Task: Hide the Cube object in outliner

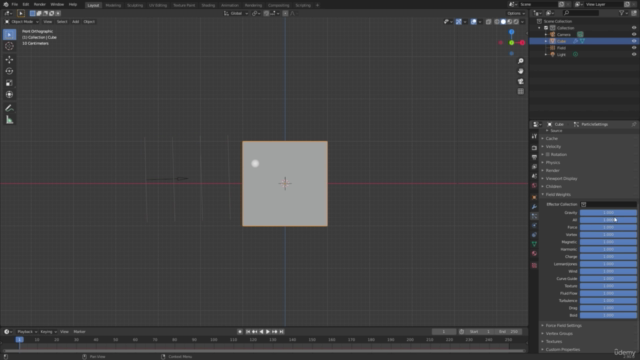Action: tap(633, 41)
